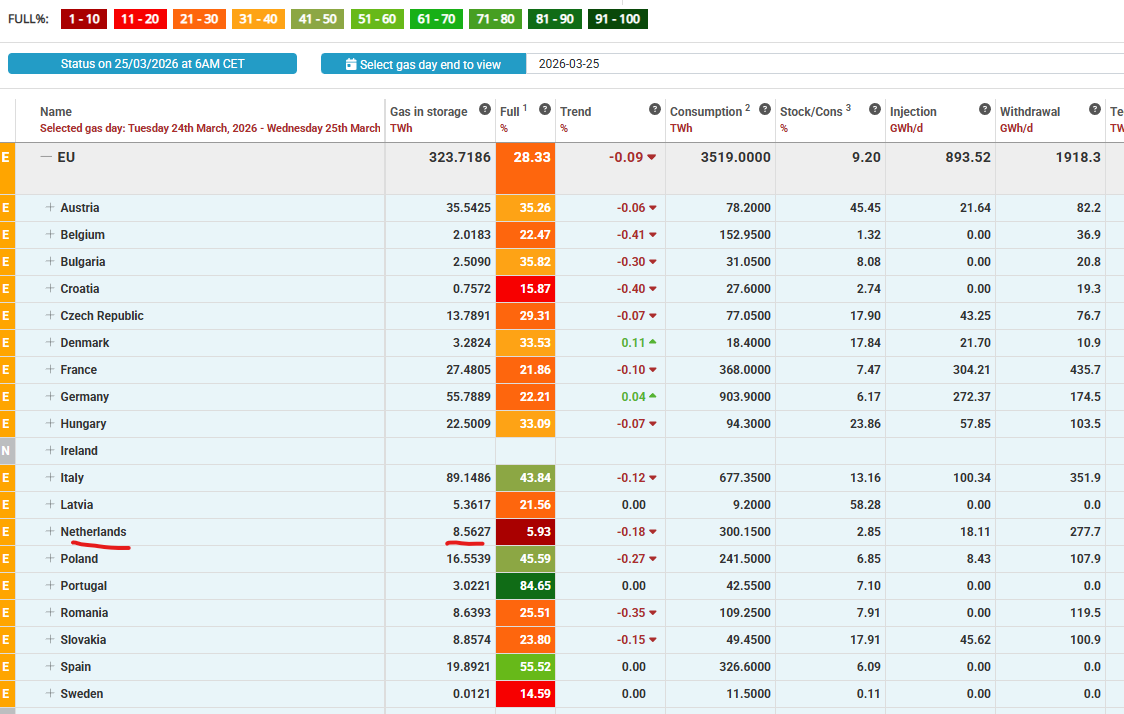Expand the Italy row
This screenshot has height=714, width=1124.
[50, 478]
